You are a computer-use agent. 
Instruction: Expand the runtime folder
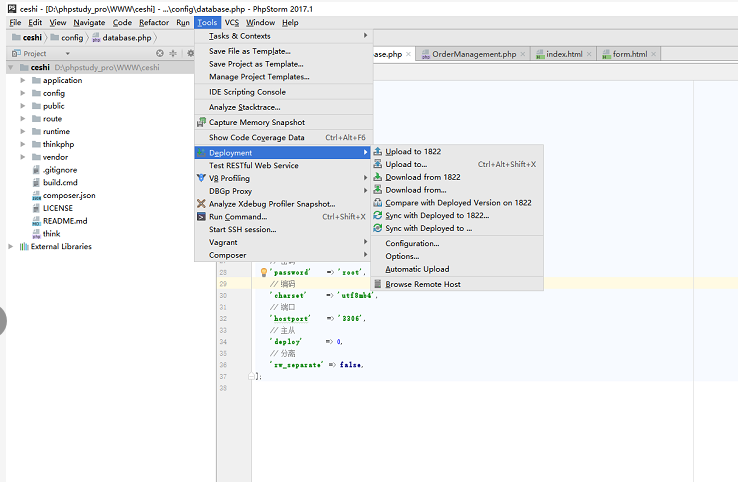22,131
